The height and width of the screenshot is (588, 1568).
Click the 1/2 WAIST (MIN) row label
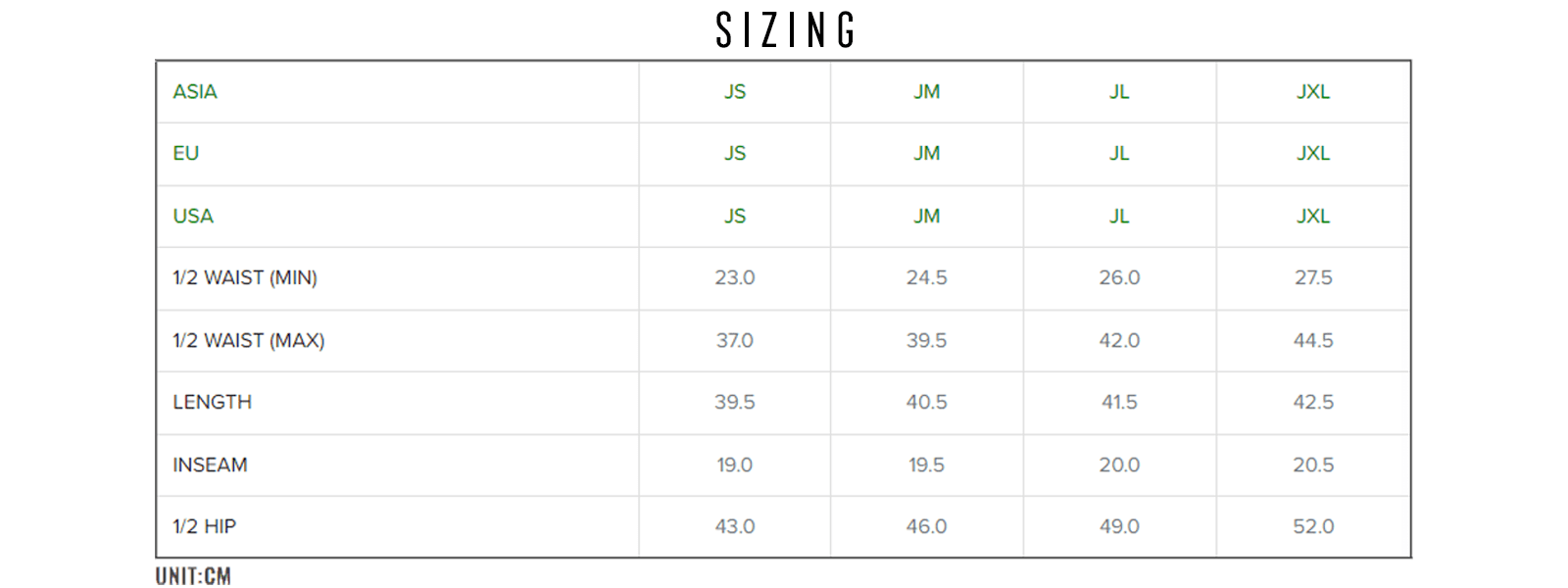pos(245,278)
